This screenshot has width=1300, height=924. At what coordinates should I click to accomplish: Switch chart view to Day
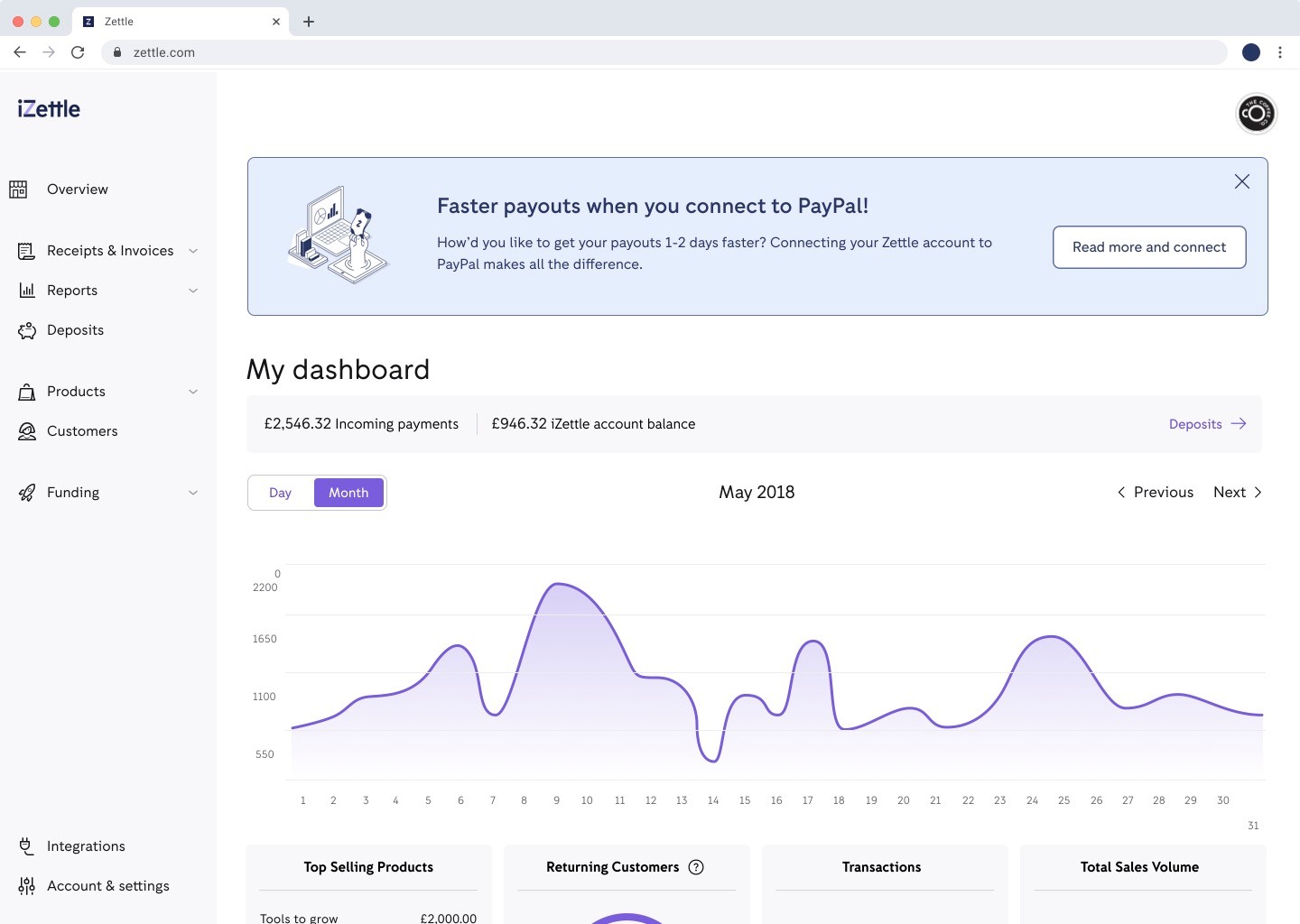(x=281, y=493)
